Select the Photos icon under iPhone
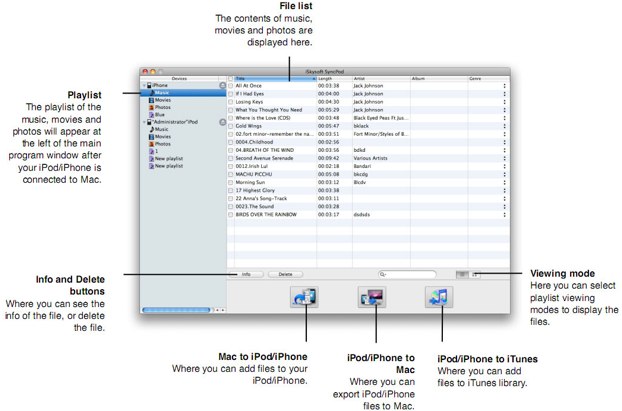622x411 pixels. (x=152, y=107)
